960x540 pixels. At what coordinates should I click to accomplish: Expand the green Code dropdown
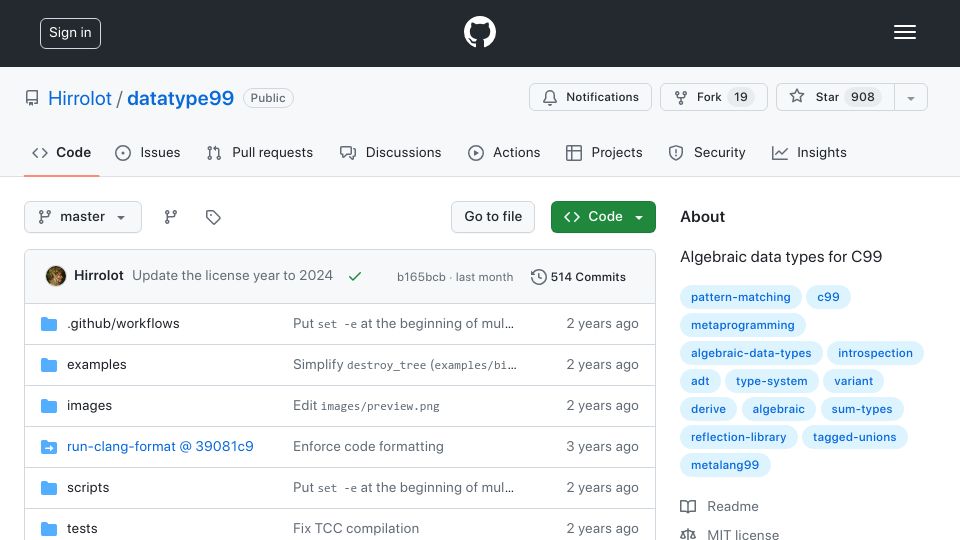click(x=603, y=217)
